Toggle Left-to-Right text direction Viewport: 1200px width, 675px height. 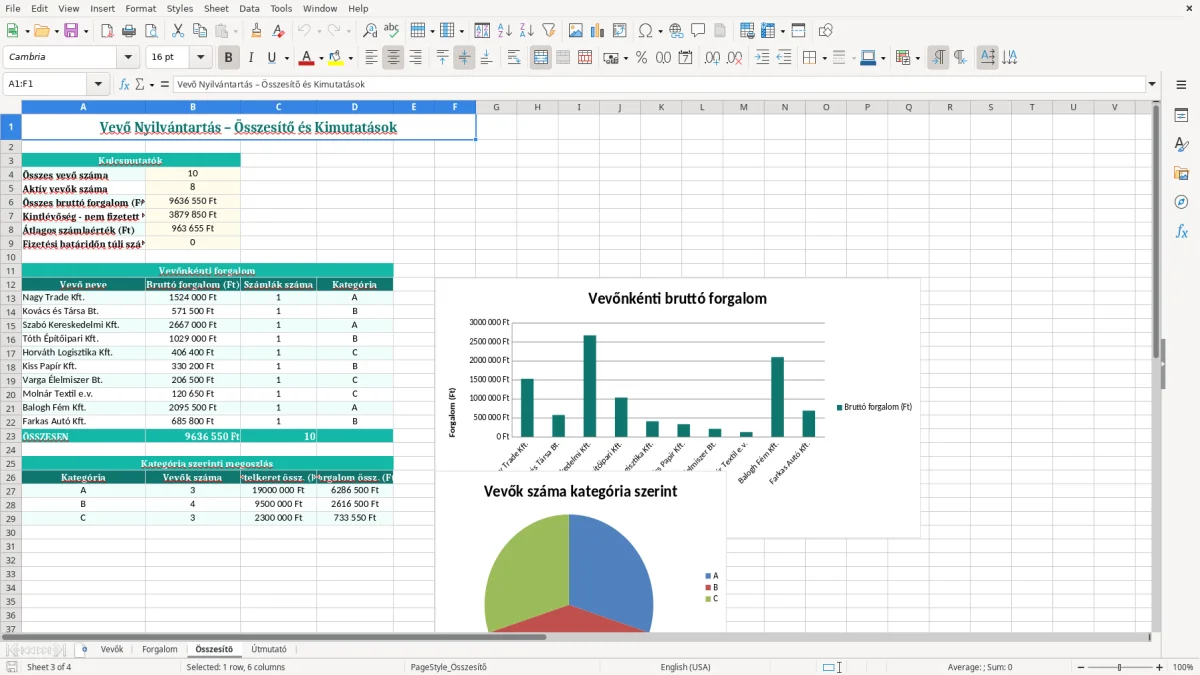pyautogui.click(x=938, y=58)
